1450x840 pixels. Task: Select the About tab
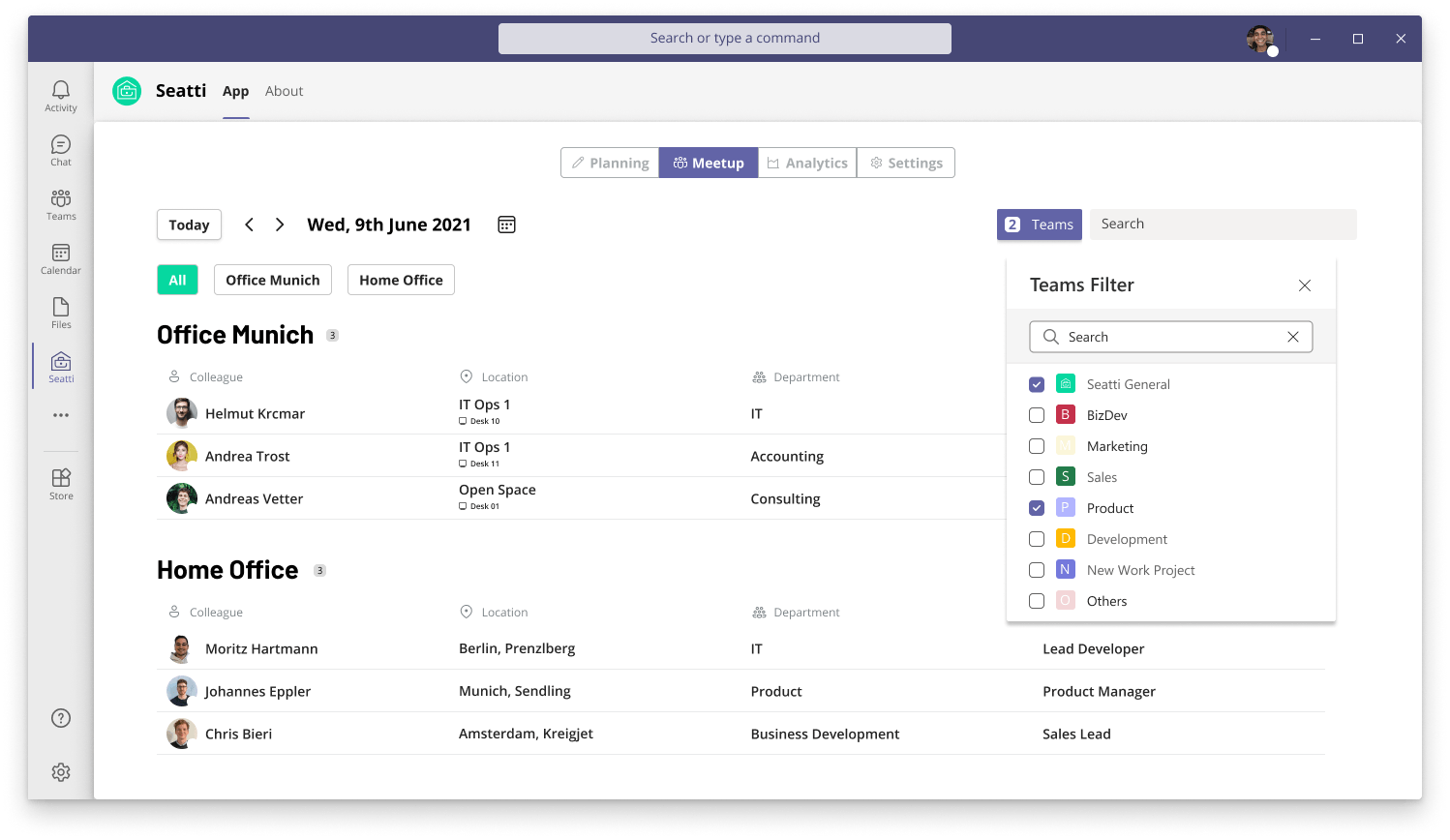[x=285, y=91]
